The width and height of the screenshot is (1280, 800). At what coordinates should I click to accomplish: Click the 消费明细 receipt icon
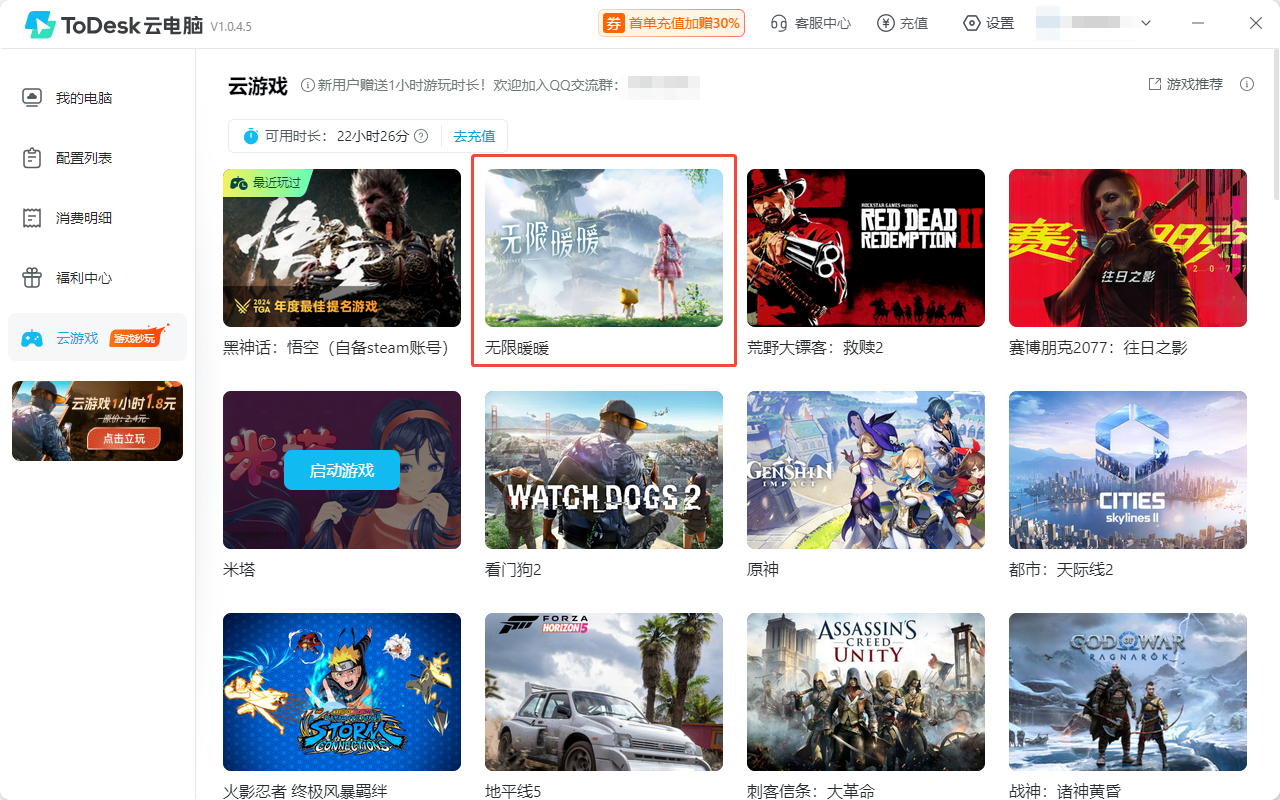tap(32, 218)
